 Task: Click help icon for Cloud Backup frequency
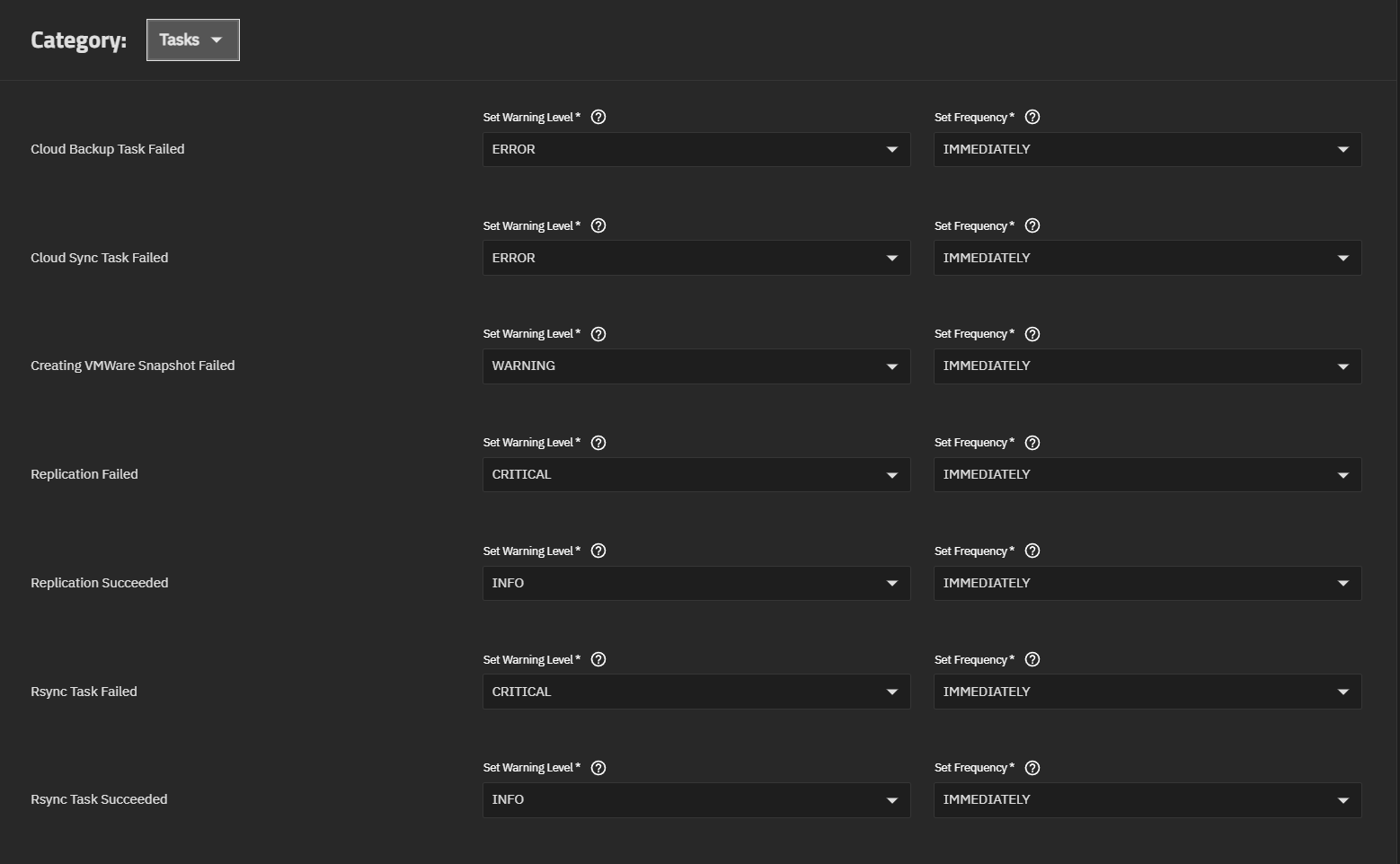[x=1032, y=117]
